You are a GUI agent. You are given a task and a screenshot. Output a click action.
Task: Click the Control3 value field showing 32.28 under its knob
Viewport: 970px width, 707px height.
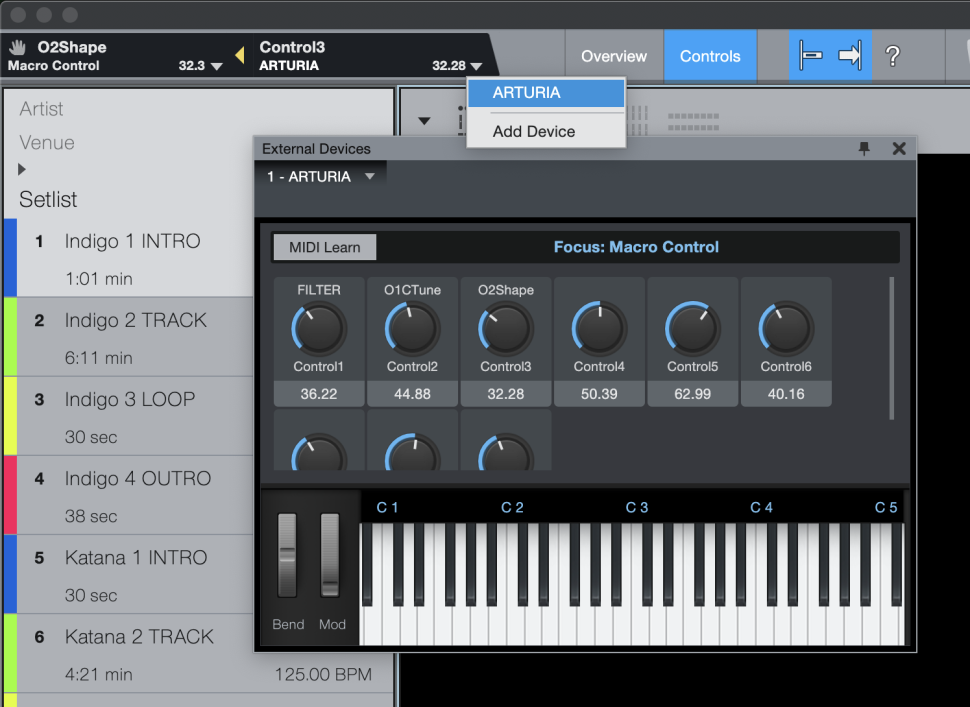click(505, 394)
